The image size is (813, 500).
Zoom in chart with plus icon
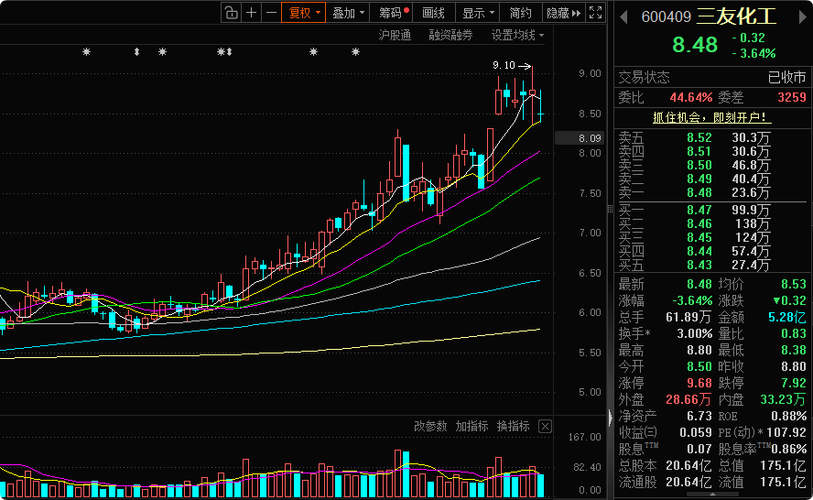[x=251, y=13]
